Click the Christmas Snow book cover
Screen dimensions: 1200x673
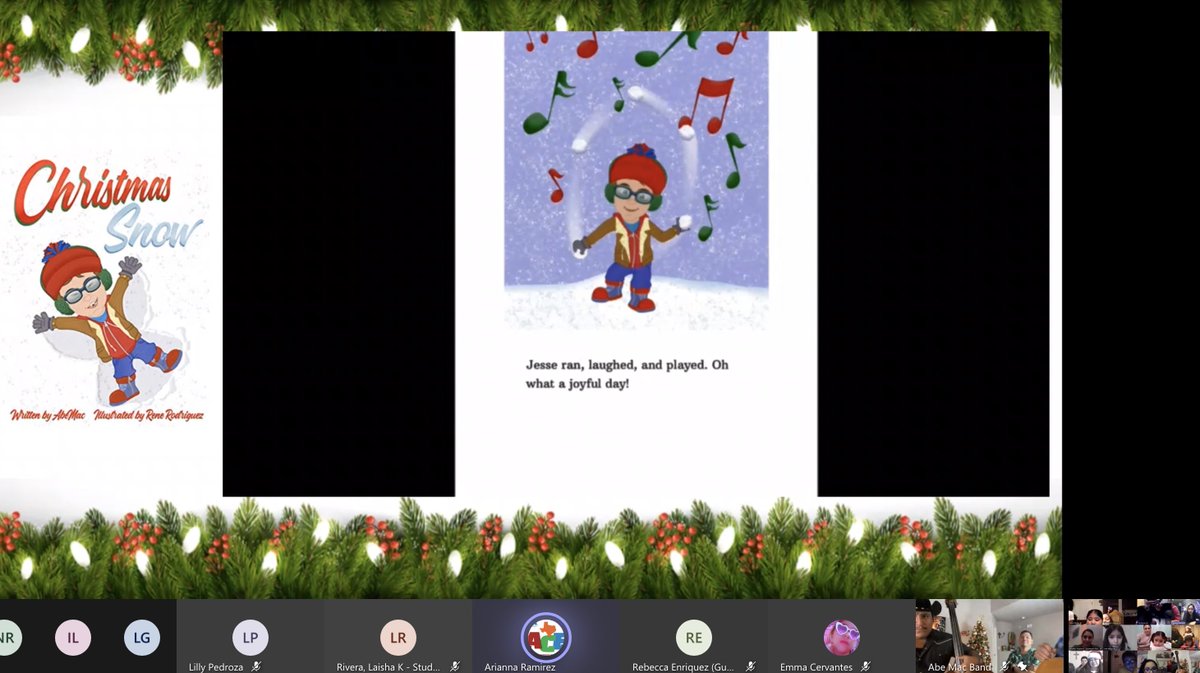107,290
